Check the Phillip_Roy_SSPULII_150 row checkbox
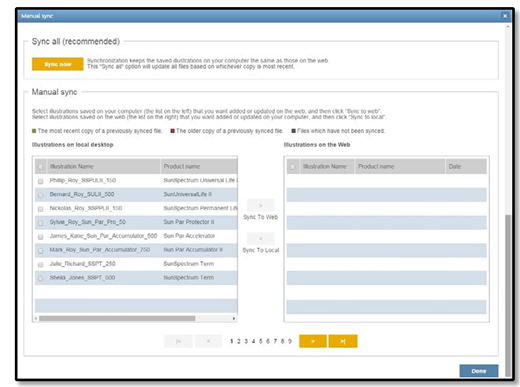The image size is (520, 387). [x=41, y=181]
